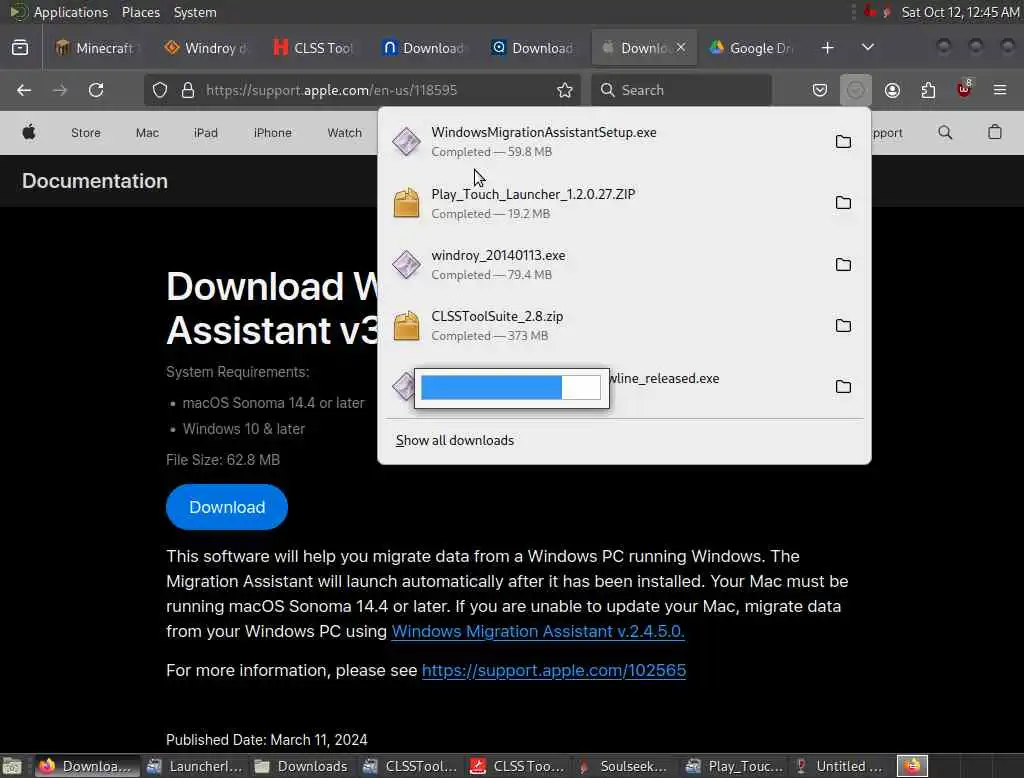The image size is (1024, 778).
Task: Reload the current page
Action: 96,90
